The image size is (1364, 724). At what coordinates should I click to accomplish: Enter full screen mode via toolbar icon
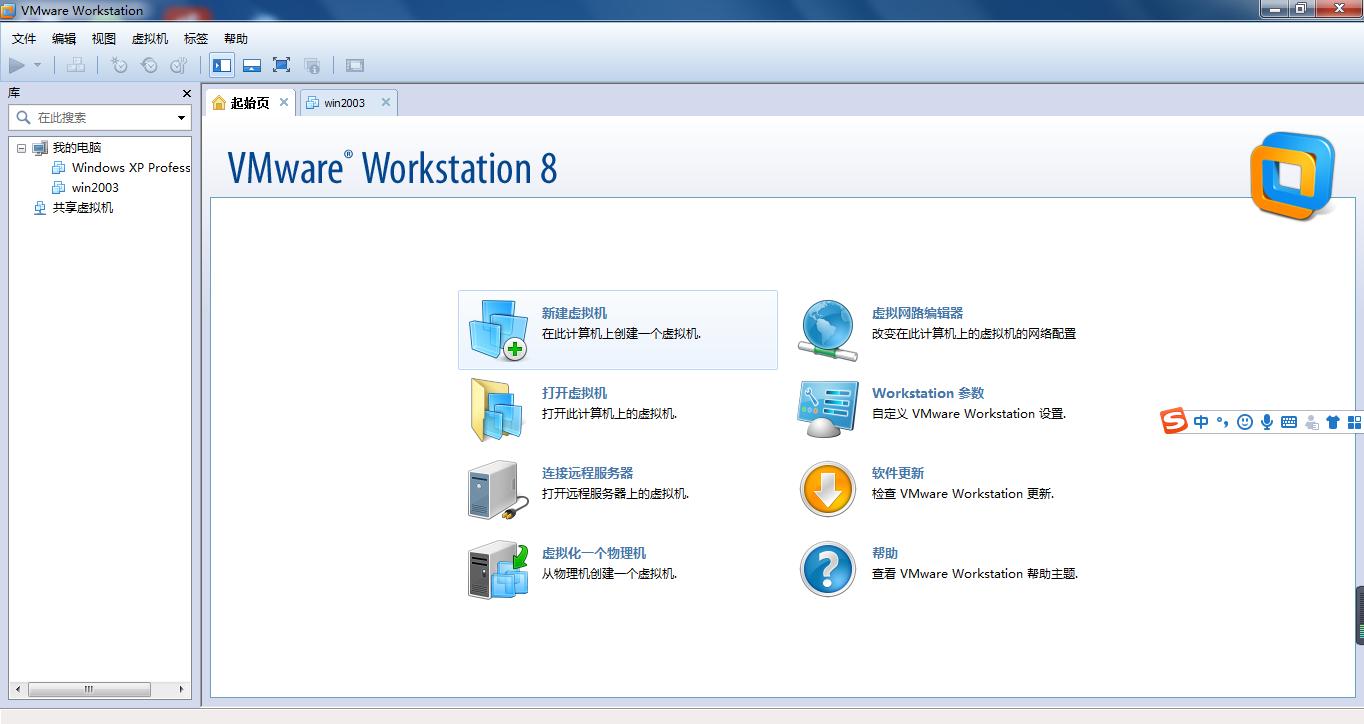pyautogui.click(x=281, y=65)
